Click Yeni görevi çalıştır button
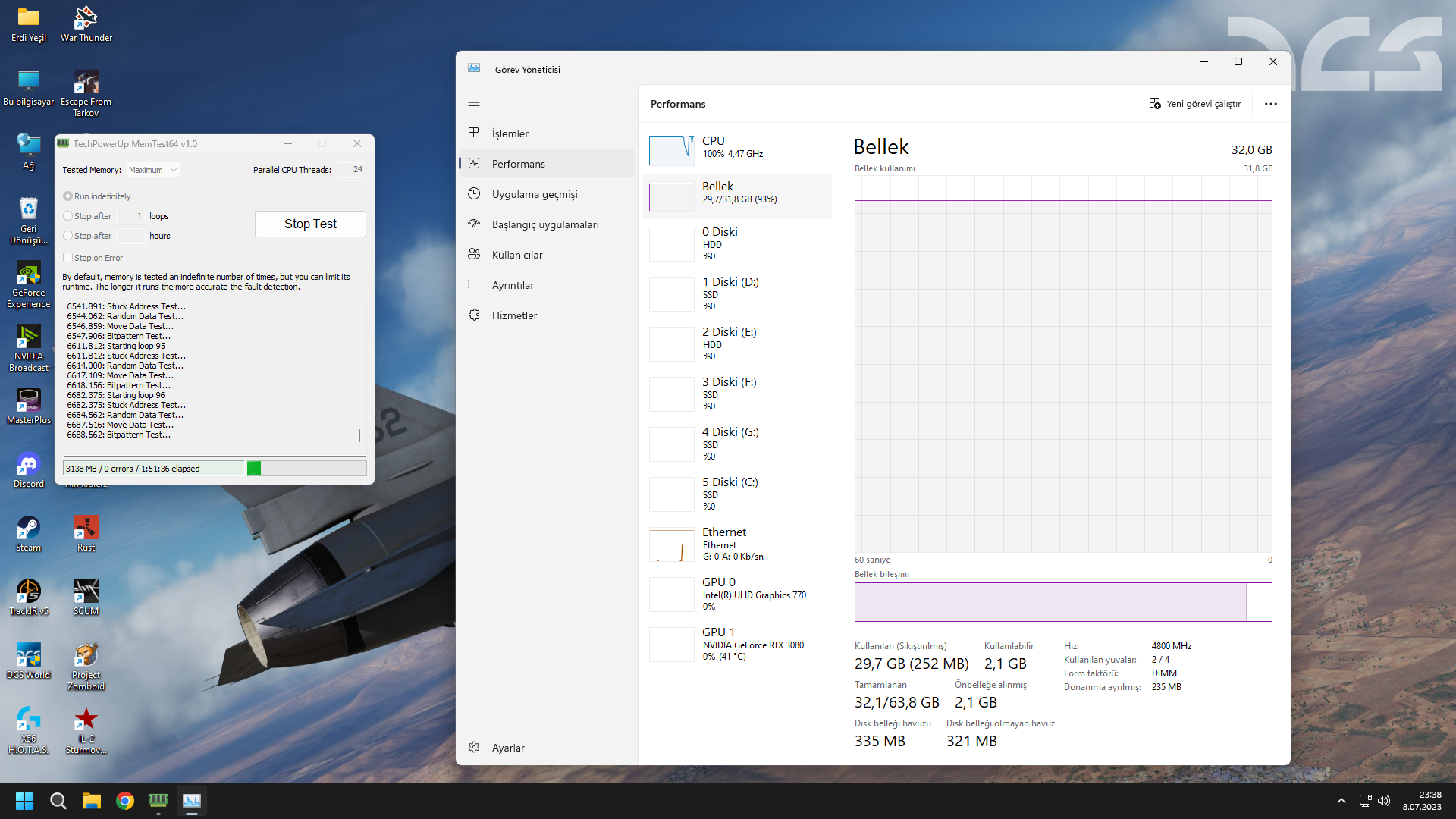 (x=1195, y=104)
